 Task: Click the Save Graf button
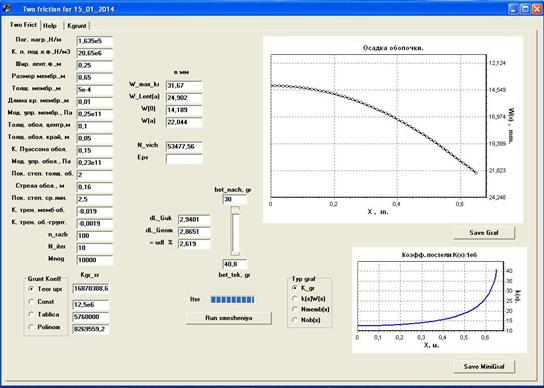(x=484, y=233)
